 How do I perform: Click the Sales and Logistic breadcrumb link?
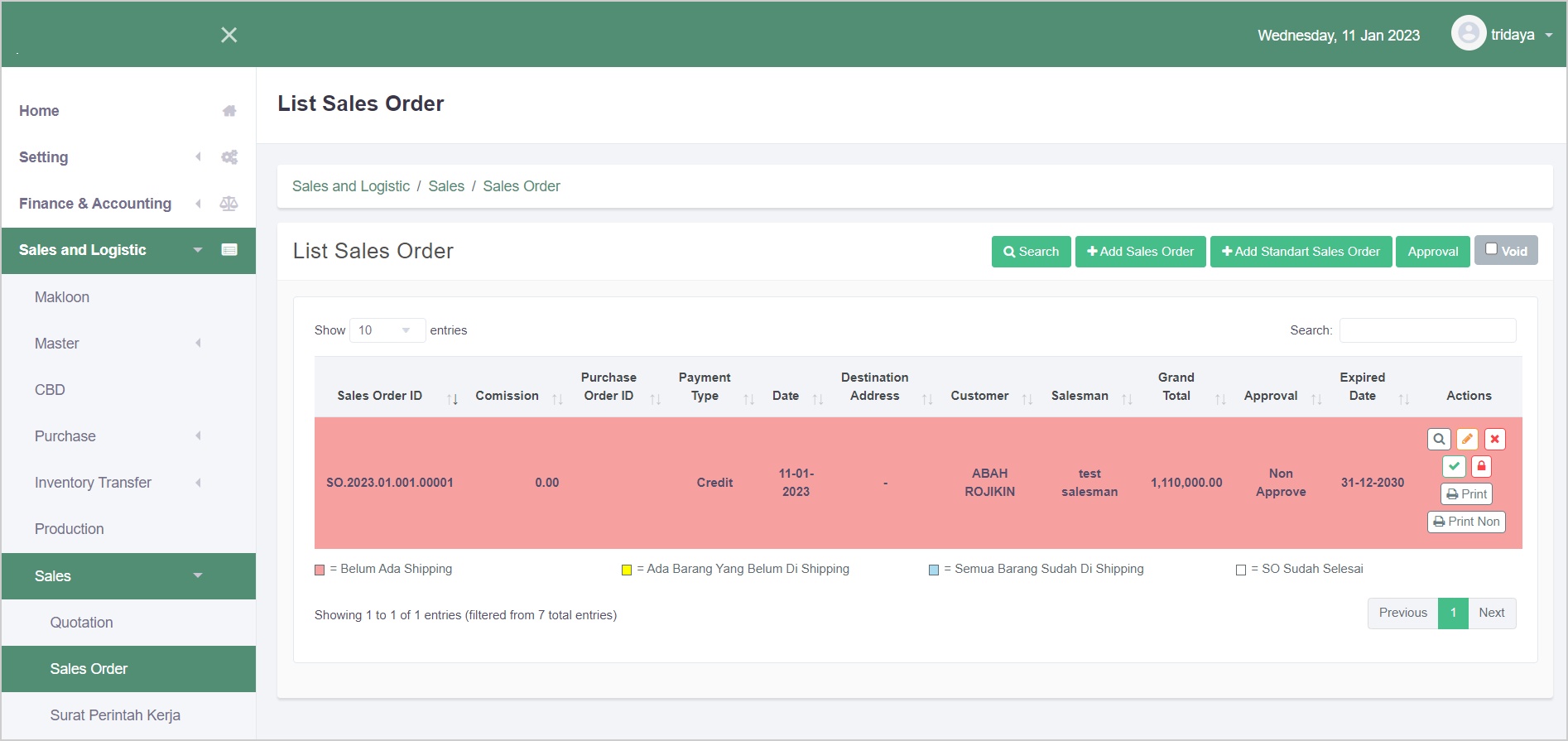click(x=351, y=186)
